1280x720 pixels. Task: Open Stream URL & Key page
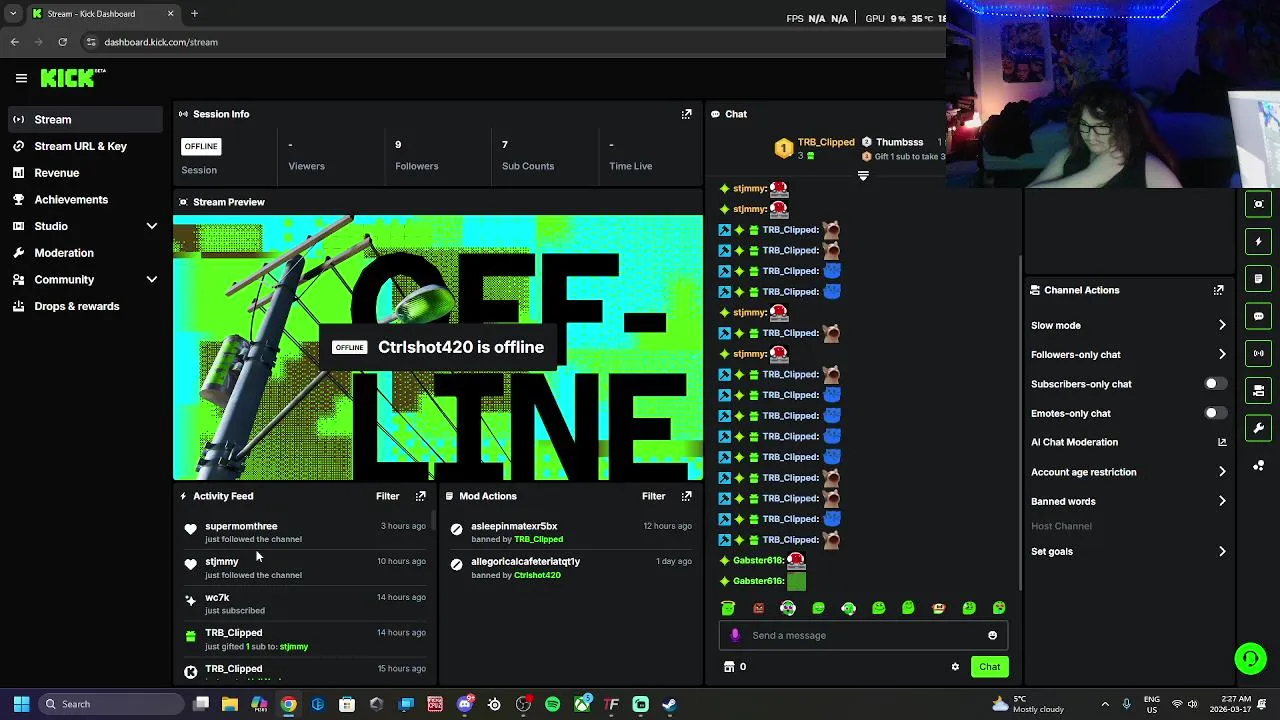(84, 146)
